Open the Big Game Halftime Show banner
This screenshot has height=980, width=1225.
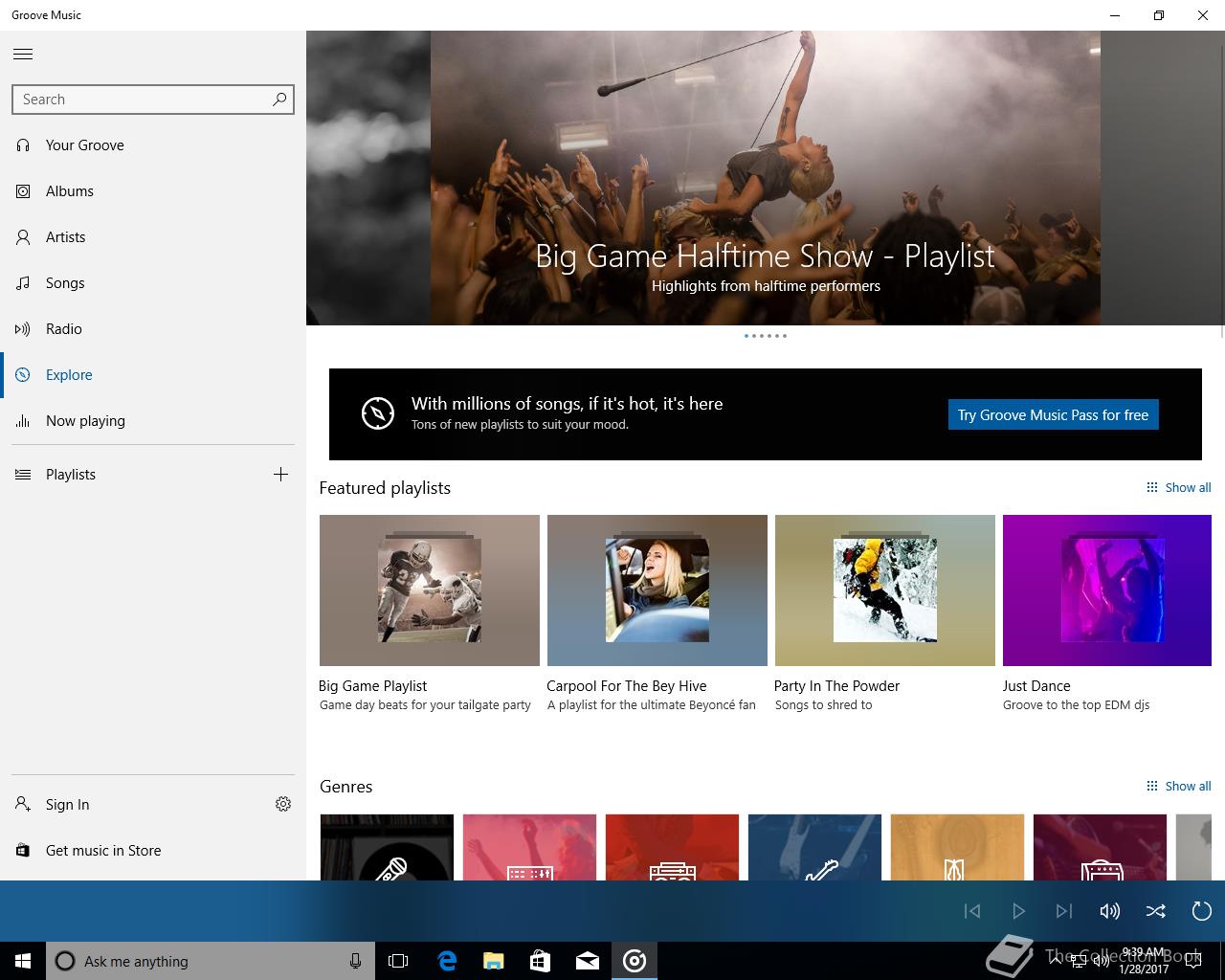[x=766, y=178]
